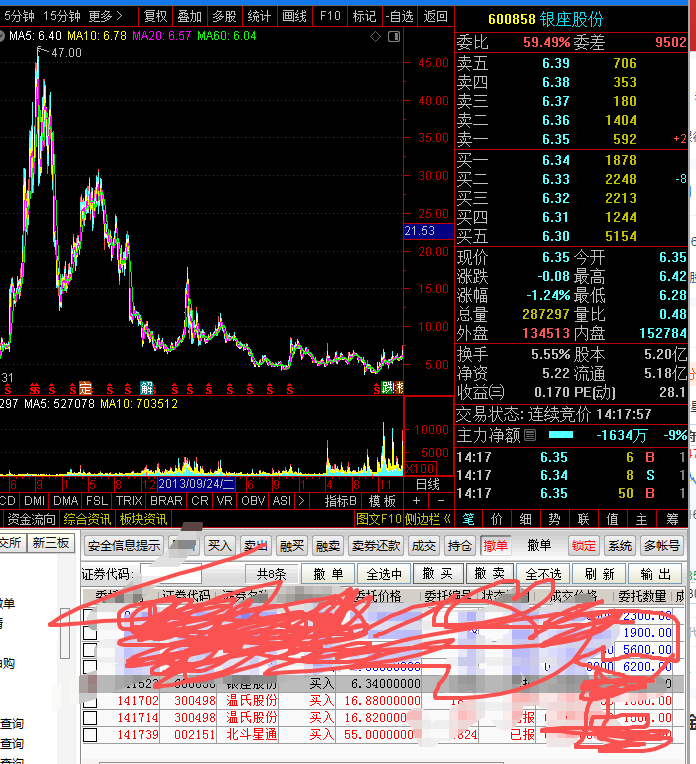The image size is (696, 764).
Task: Switch to the TRIX indicator
Action: (x=129, y=500)
